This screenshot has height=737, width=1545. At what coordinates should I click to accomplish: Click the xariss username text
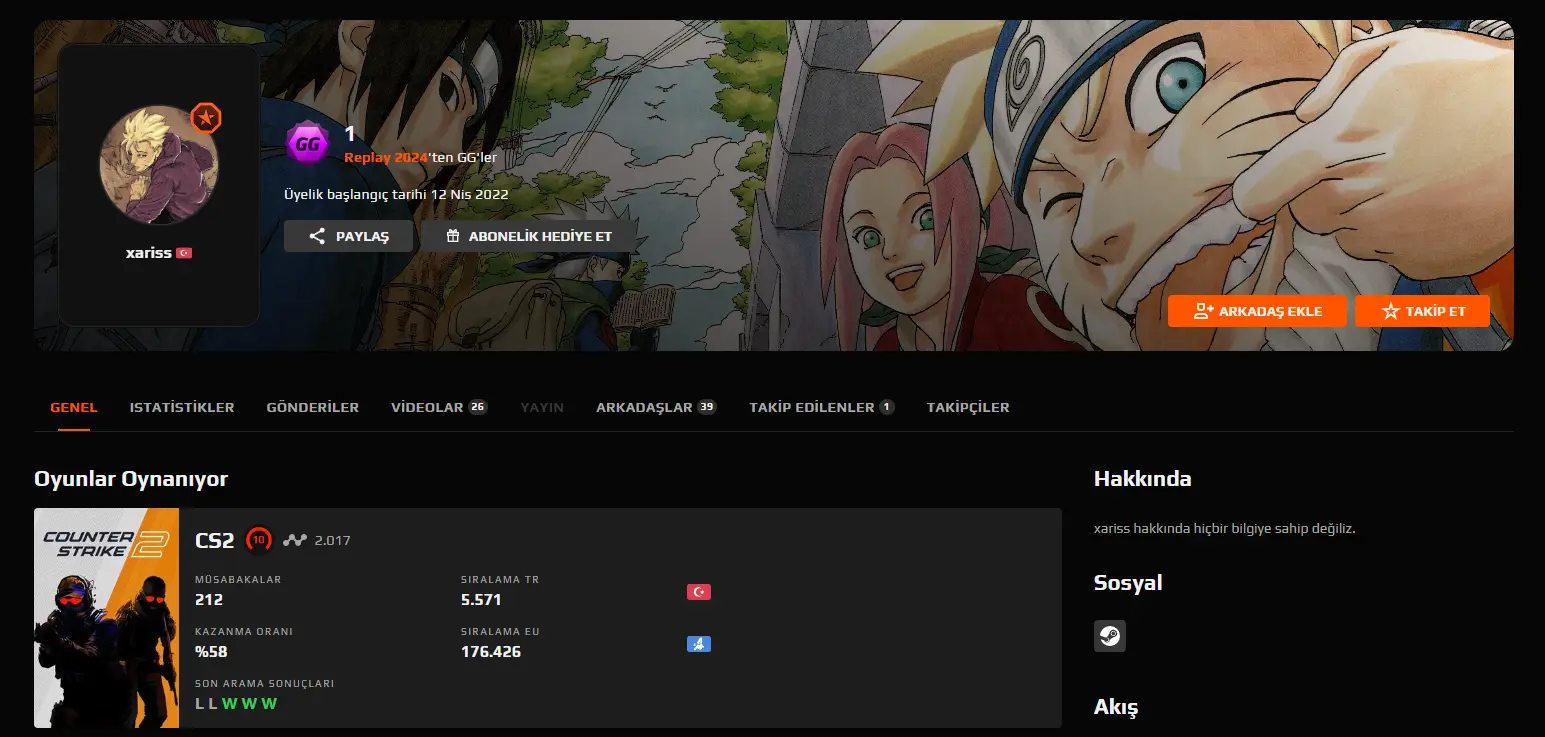pos(149,254)
